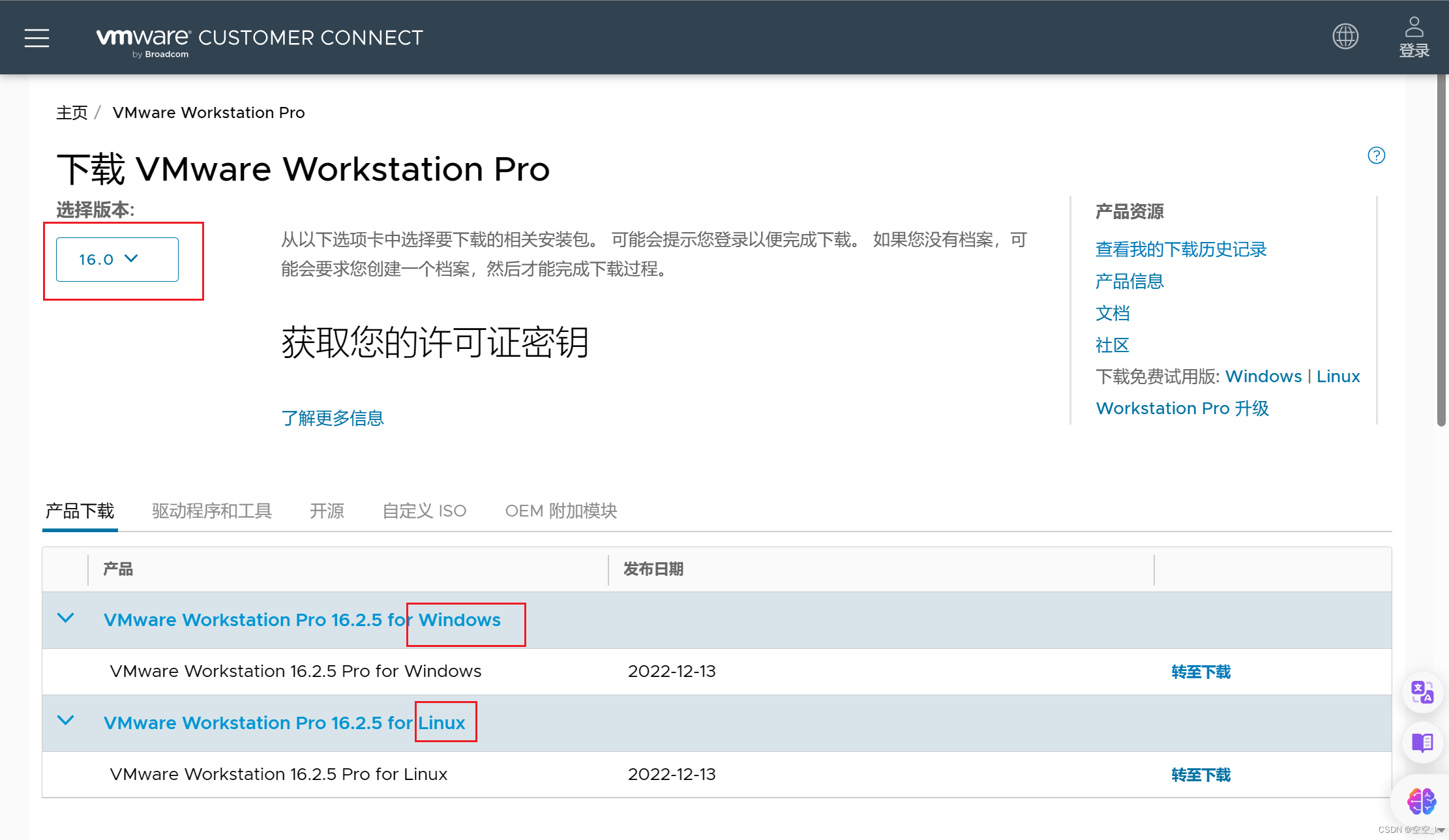1449x840 pixels.
Task: Switch to the 产品下载 tab
Action: 80,511
